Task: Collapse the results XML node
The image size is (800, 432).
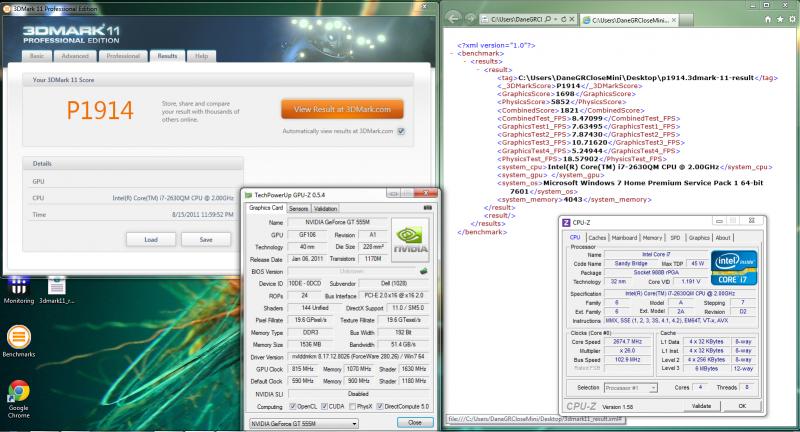Action: point(465,62)
